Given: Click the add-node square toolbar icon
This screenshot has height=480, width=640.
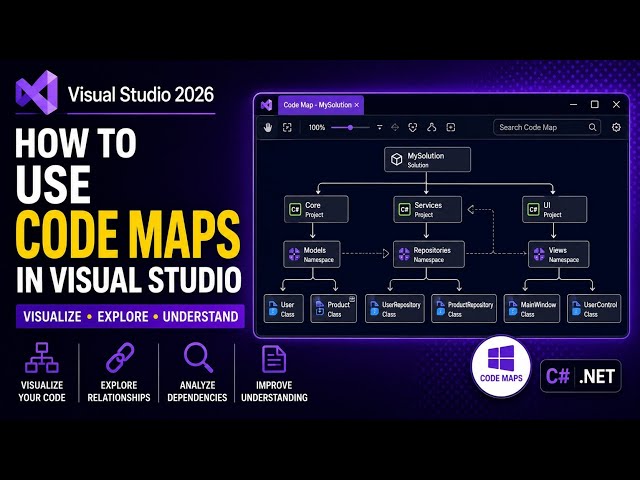Looking at the screenshot, I should pos(451,127).
